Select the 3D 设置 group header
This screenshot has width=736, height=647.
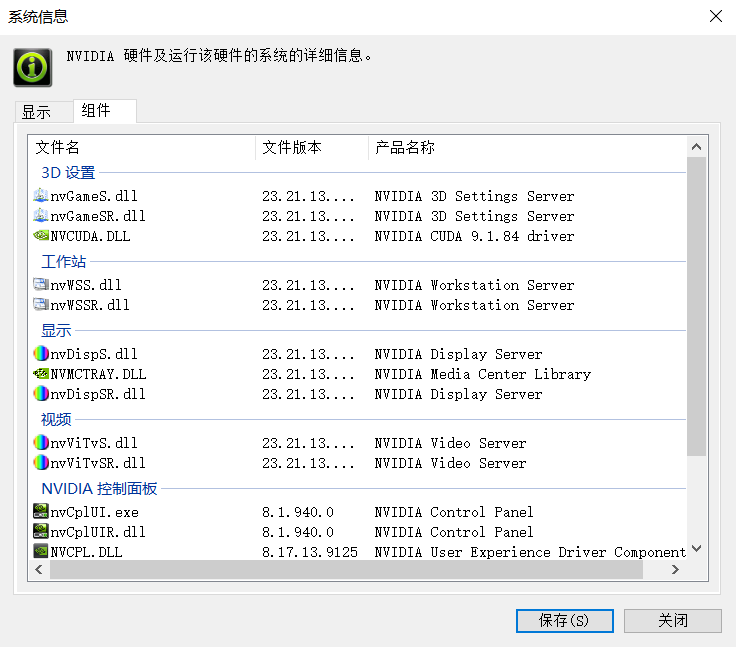point(68,173)
